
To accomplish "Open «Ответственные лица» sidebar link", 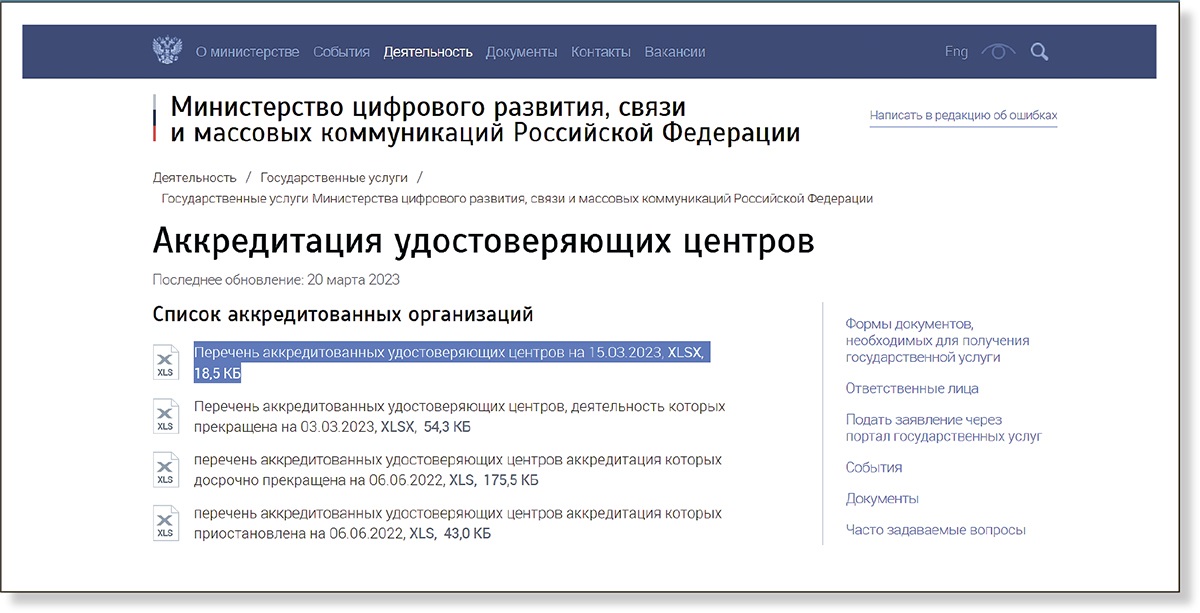I will point(912,388).
